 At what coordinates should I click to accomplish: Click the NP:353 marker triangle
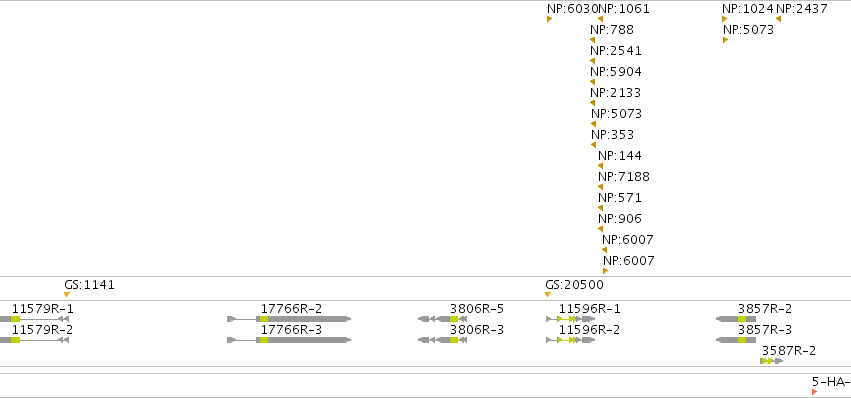pos(593,145)
